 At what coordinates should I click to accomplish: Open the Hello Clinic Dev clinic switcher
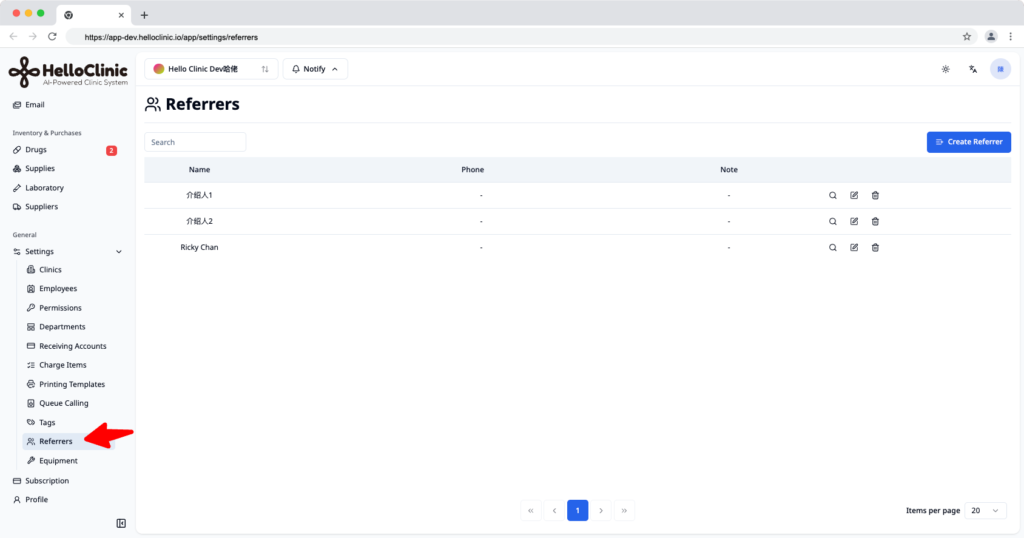[211, 69]
